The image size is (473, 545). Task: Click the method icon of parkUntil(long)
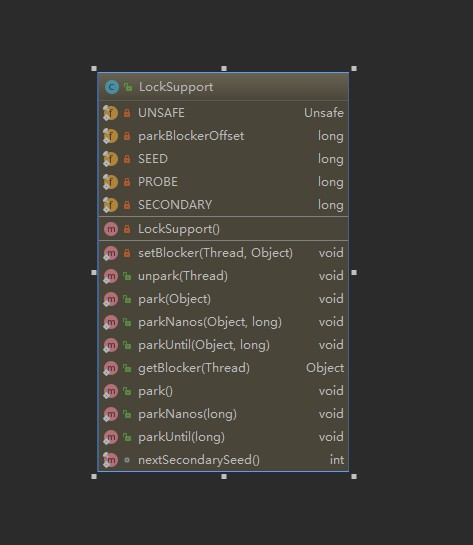111,437
